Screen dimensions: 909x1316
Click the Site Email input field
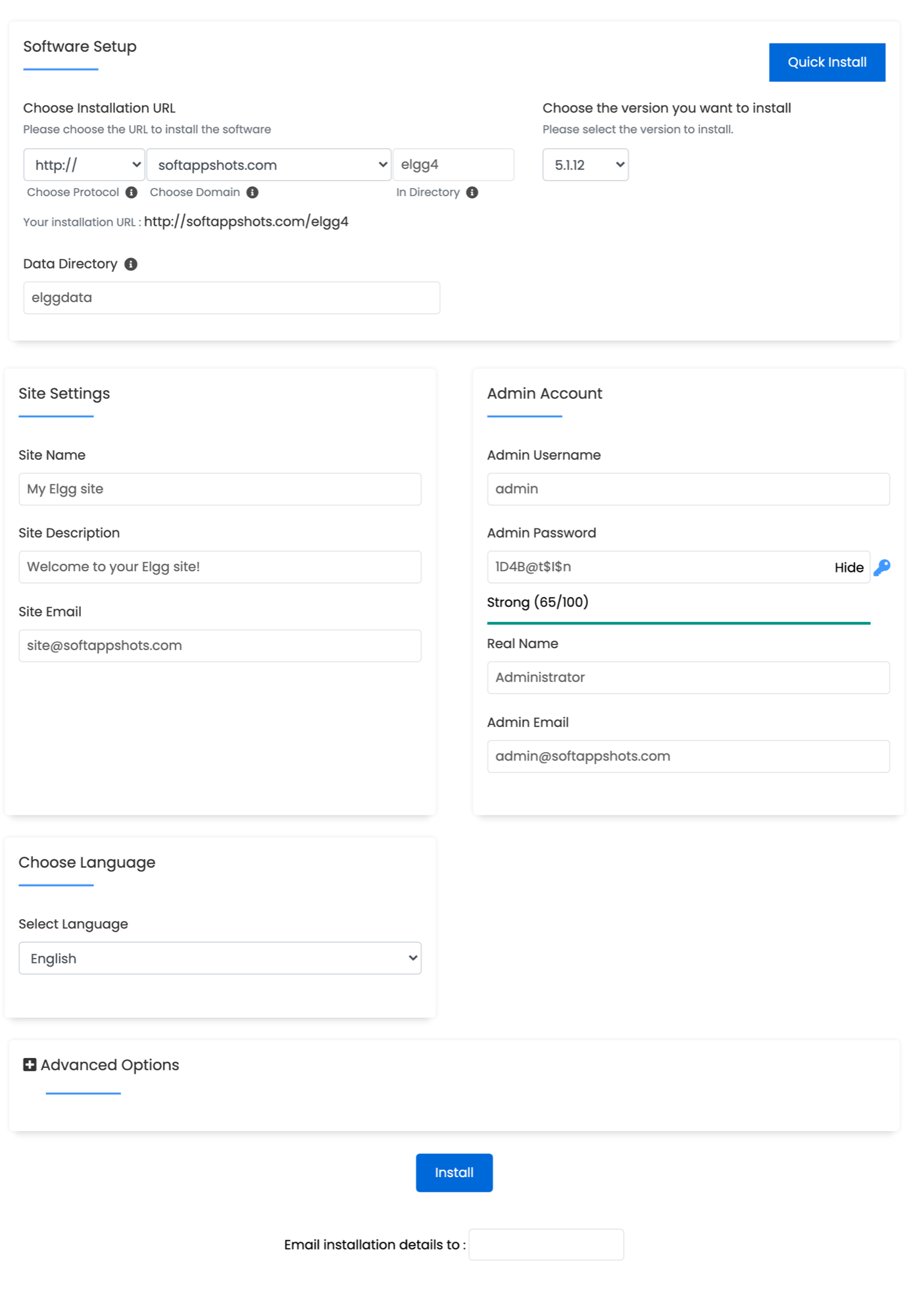(x=220, y=645)
